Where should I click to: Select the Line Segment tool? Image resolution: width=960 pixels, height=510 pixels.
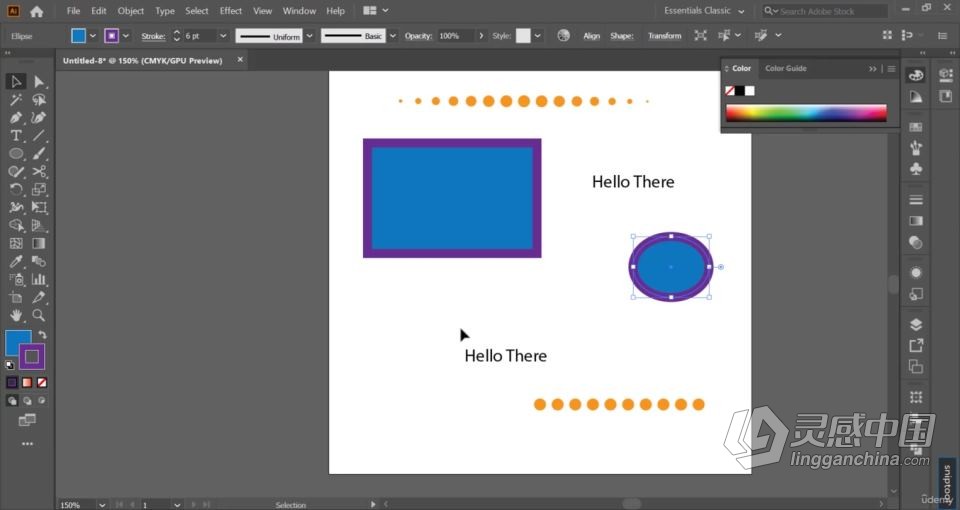point(39,135)
